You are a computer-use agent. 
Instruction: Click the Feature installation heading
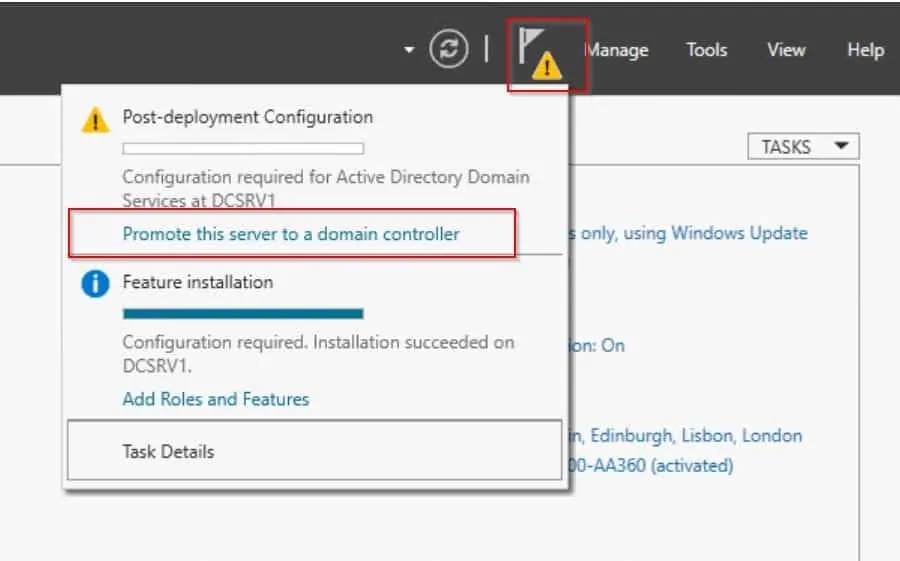tap(198, 282)
